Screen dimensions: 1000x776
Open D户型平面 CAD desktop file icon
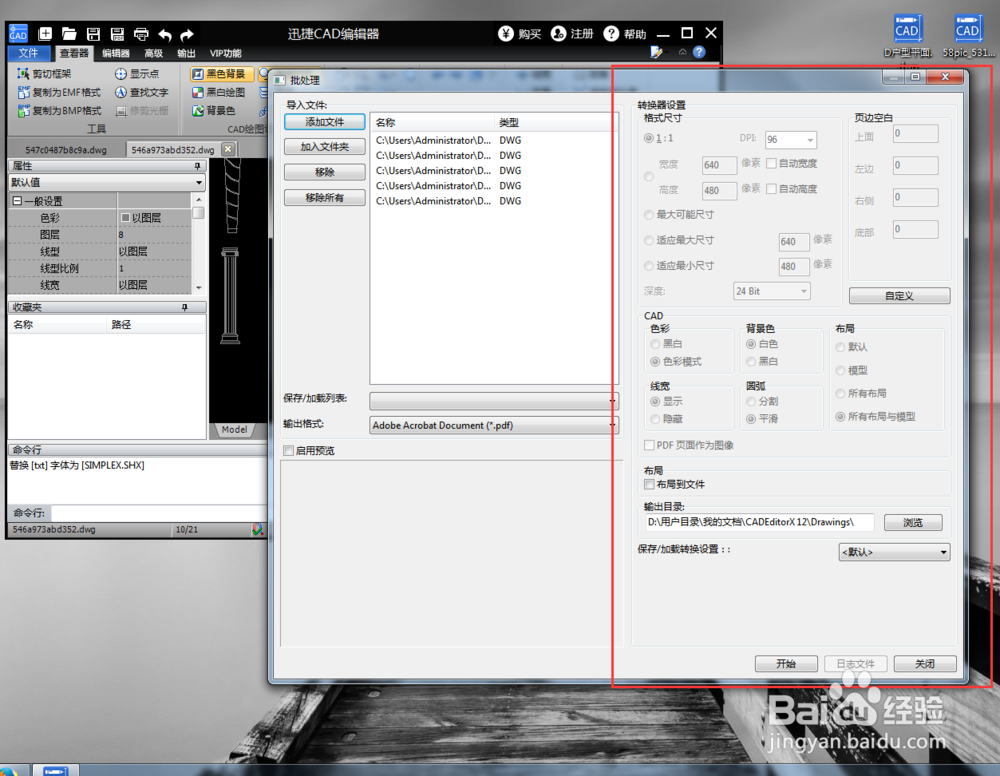coord(908,36)
